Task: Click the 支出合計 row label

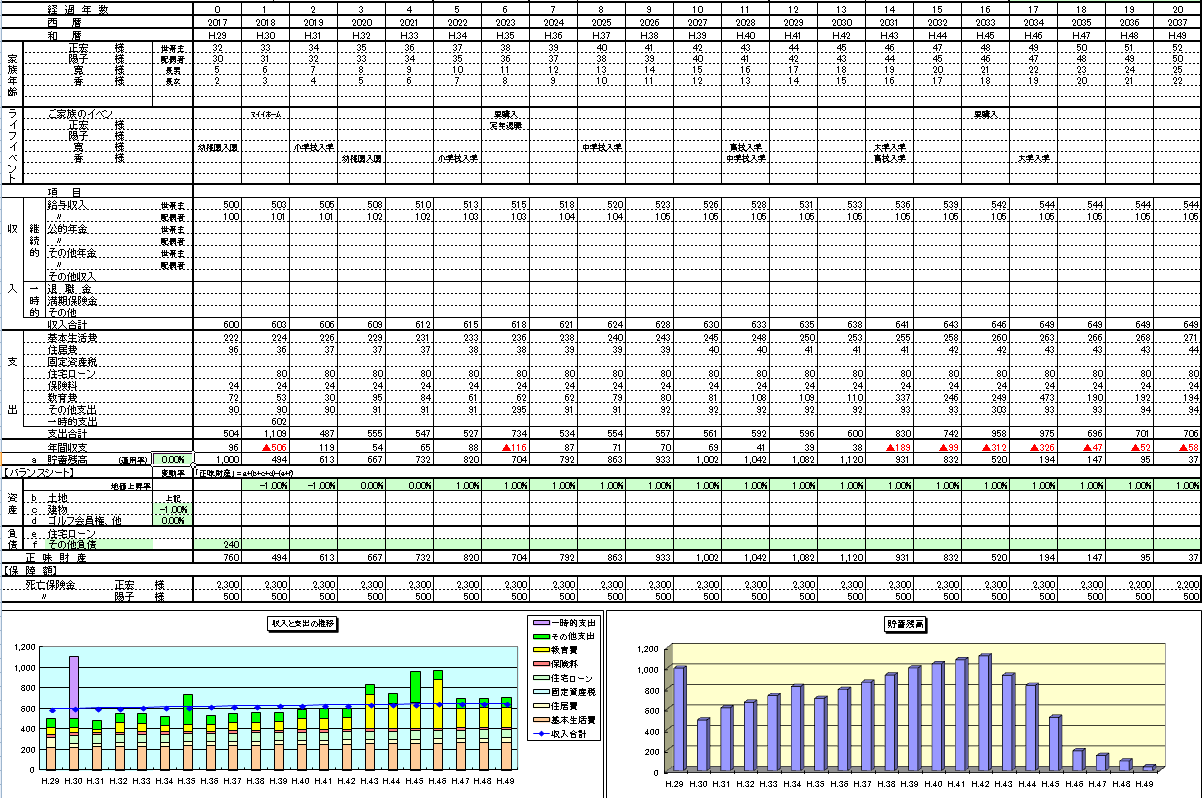Action: 70,434
